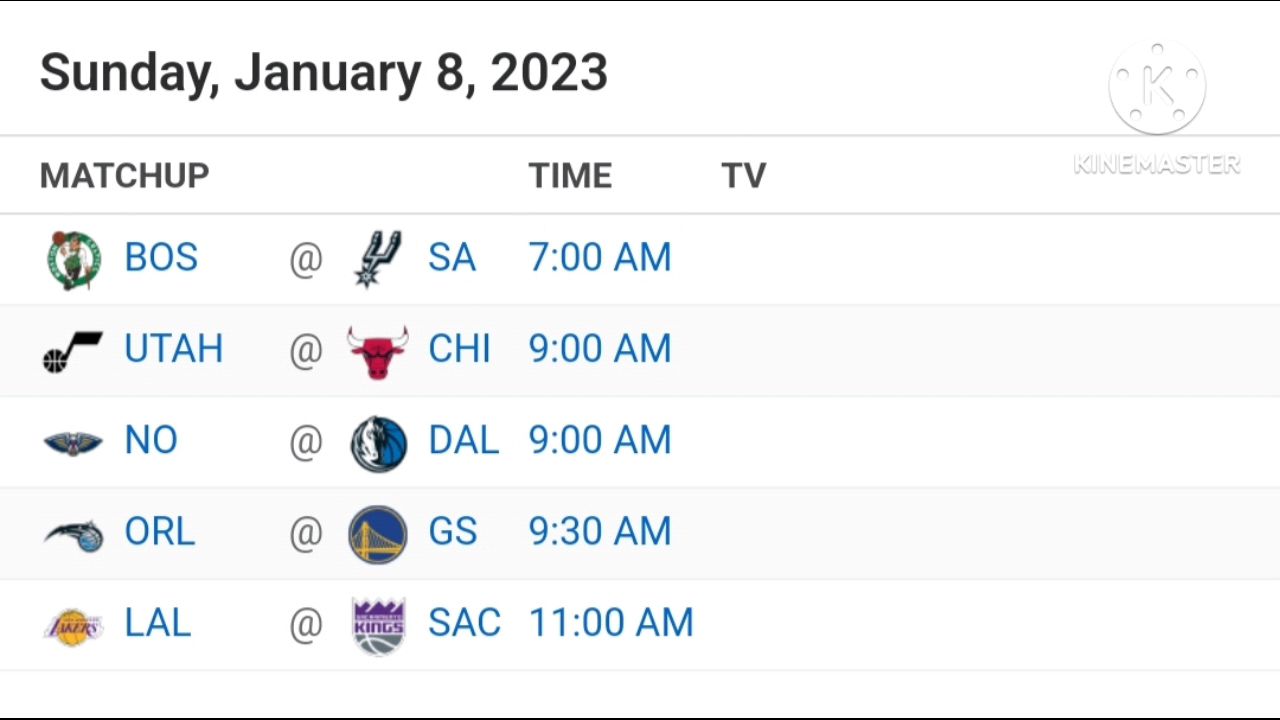Click the Boston Celtics team logo
This screenshot has width=1280, height=720.
pyautogui.click(x=74, y=260)
